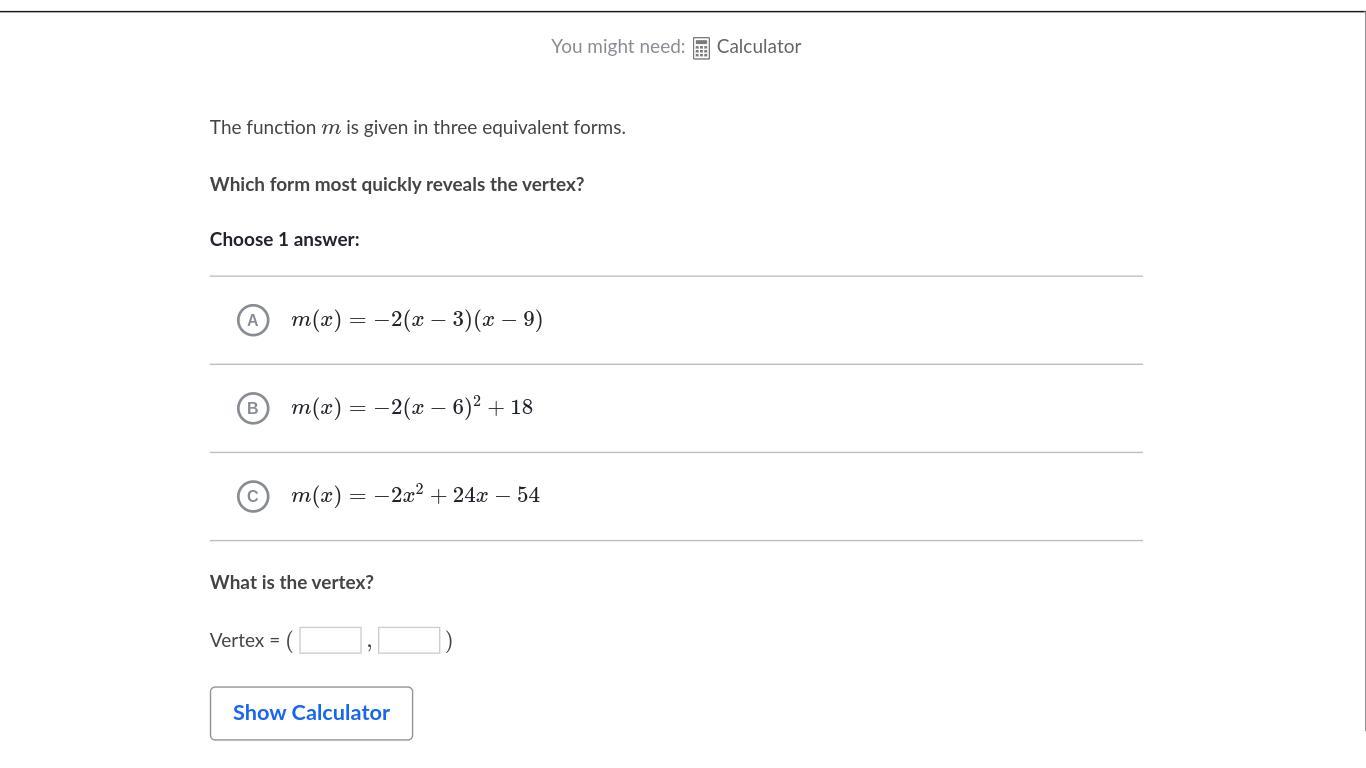1366x768 pixels.
Task: Select radio button B
Action: (253, 408)
